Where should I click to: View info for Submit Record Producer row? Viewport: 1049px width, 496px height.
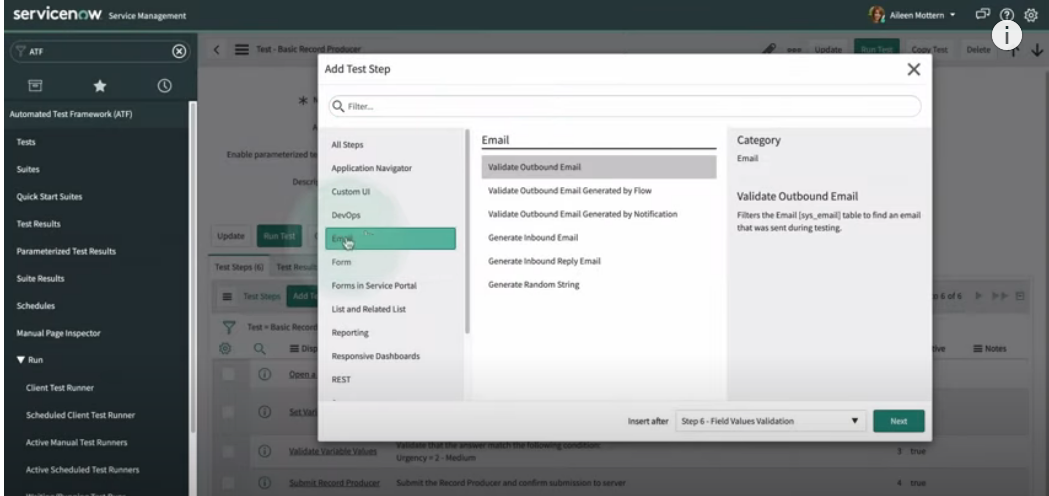tap(264, 483)
